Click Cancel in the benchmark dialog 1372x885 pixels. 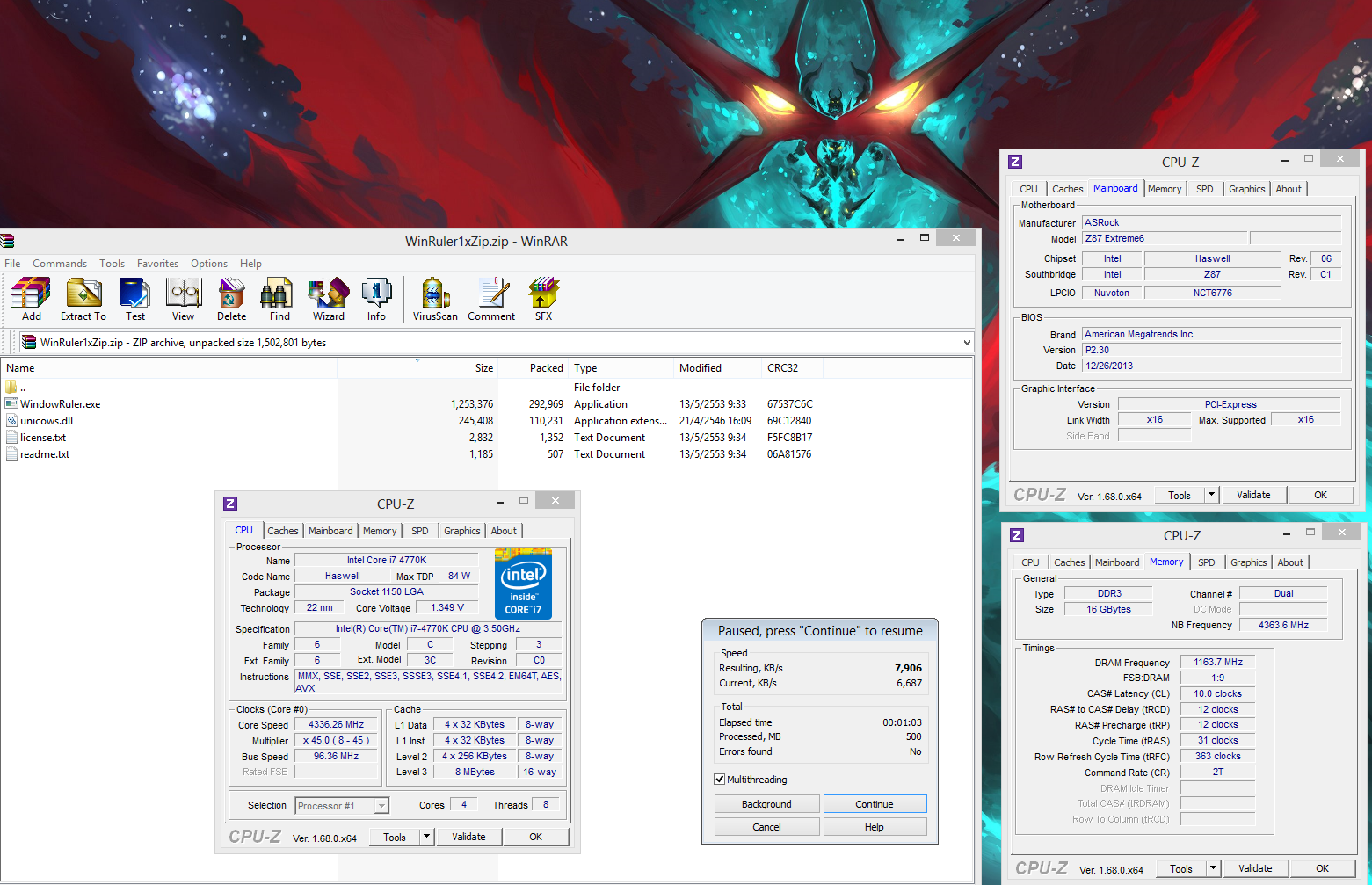[766, 827]
